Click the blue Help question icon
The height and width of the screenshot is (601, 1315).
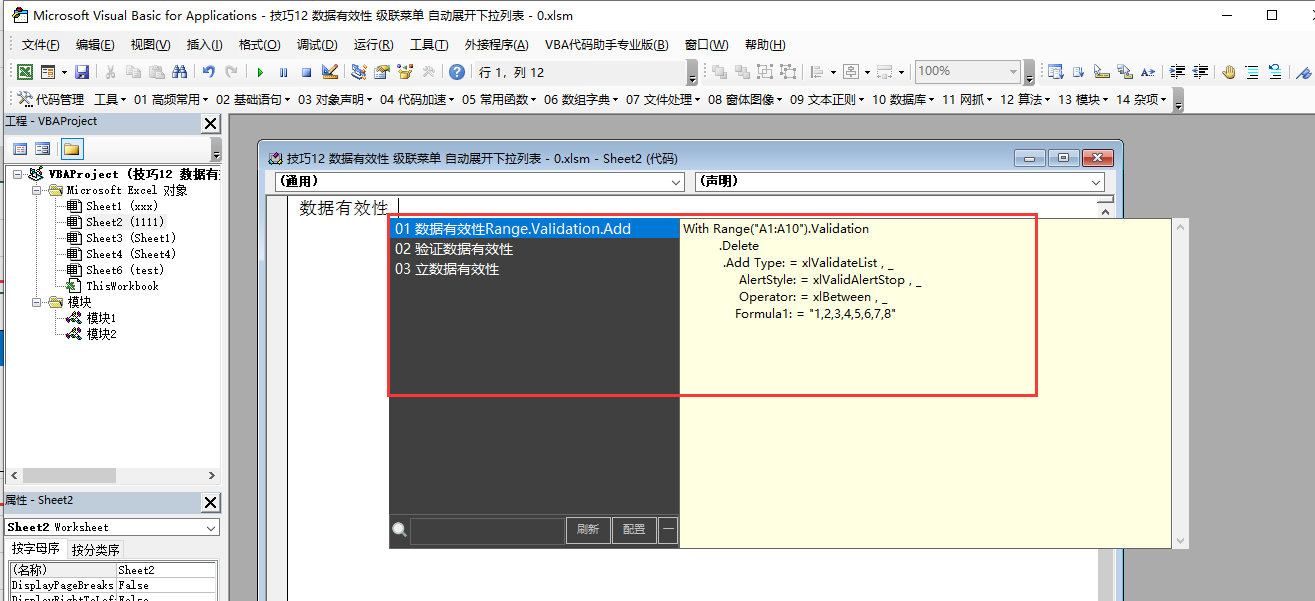pos(457,72)
